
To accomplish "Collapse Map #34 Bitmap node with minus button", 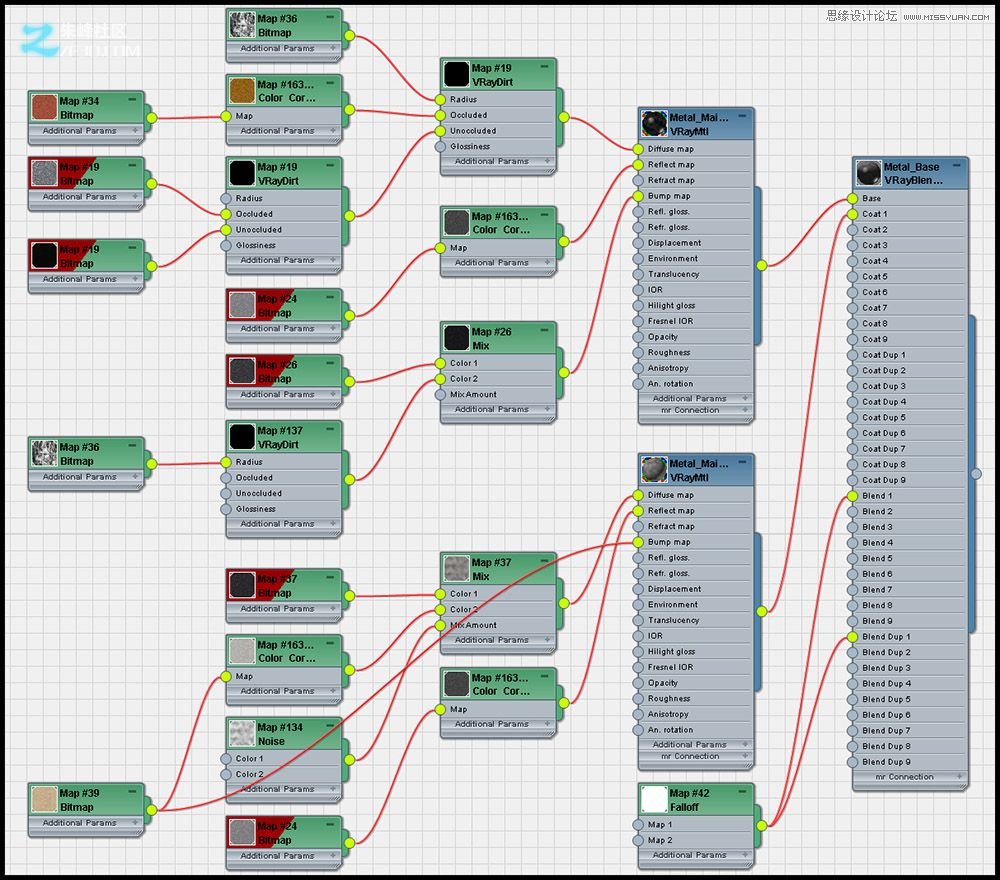I will click(132, 99).
